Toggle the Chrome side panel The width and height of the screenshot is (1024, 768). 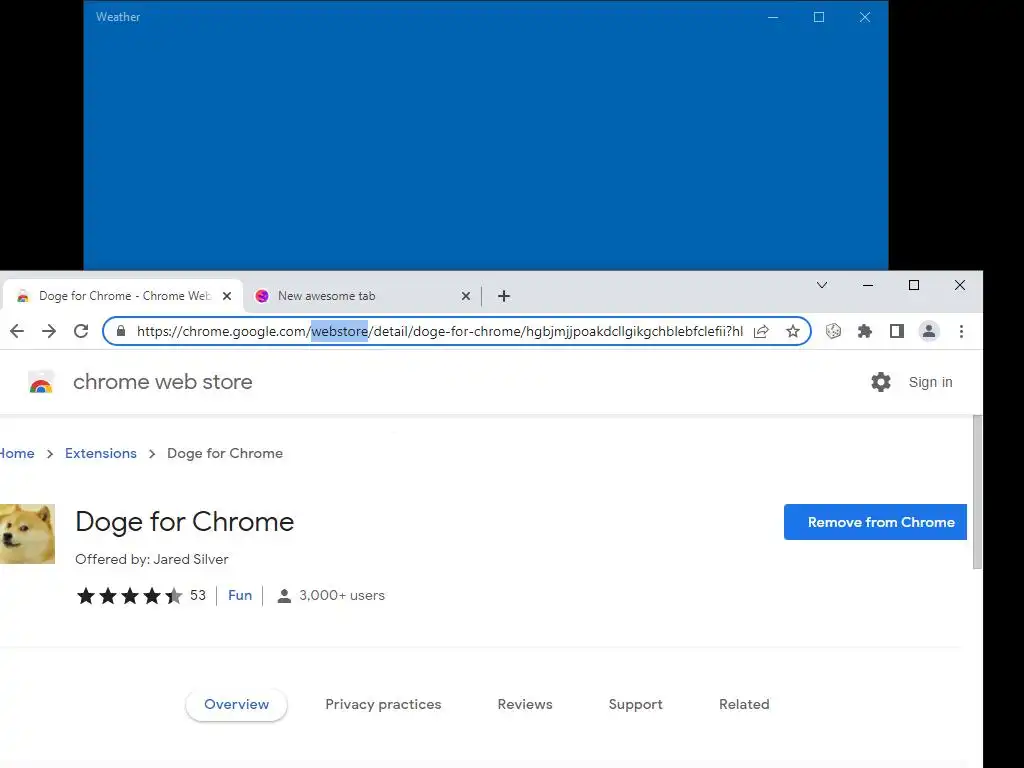pos(897,331)
